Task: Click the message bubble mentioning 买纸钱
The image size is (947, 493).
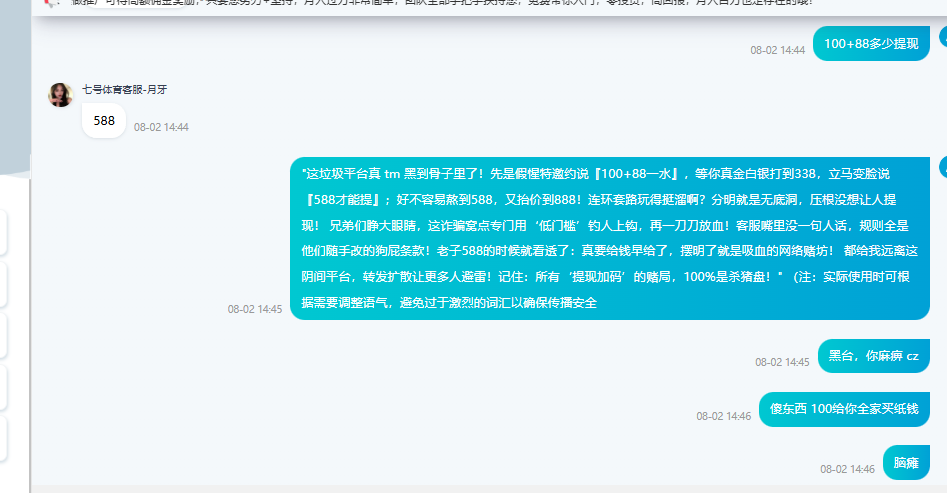Action: 844,408
